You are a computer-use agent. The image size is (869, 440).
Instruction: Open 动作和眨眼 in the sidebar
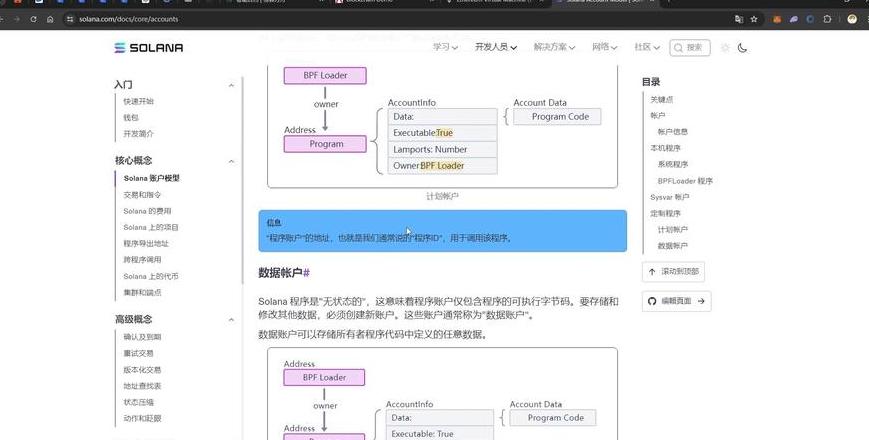coord(142,418)
